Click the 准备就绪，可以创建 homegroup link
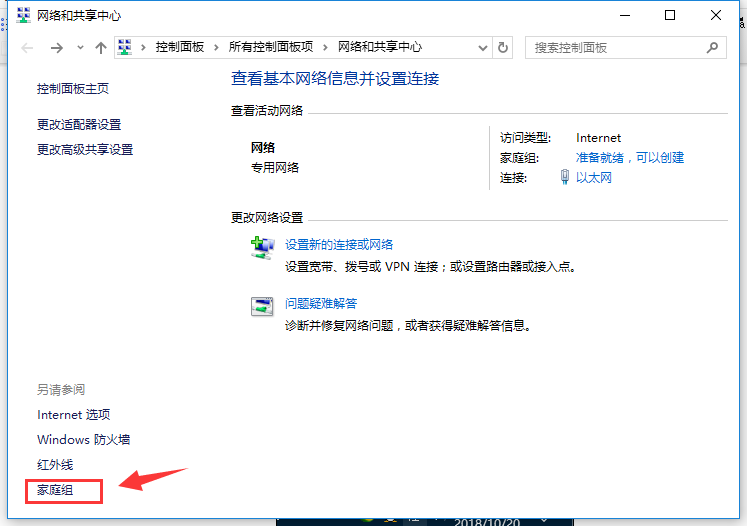Screen dimensions: 747x526 click(x=630, y=158)
